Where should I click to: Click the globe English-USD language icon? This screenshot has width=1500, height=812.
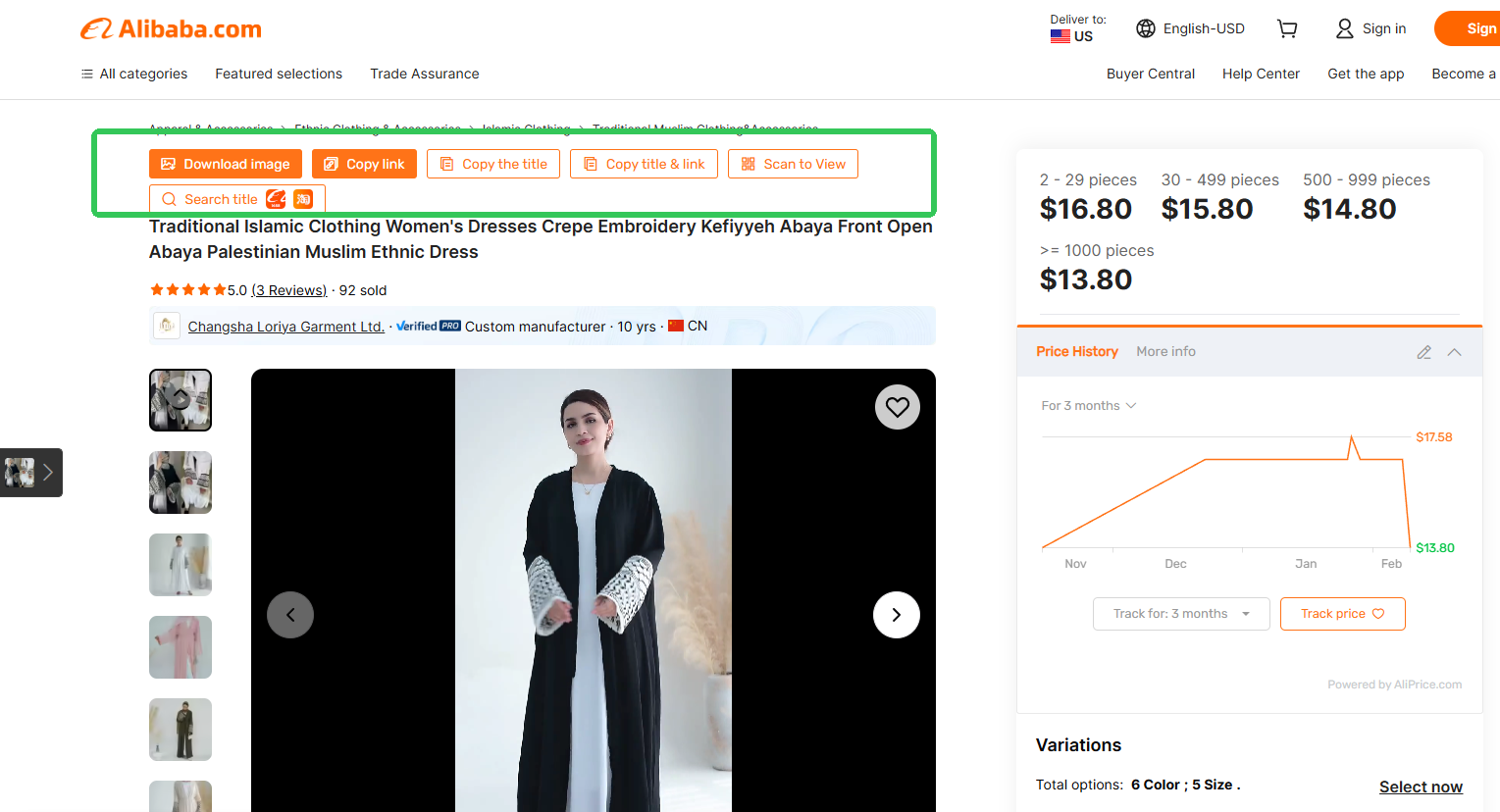(x=1146, y=28)
